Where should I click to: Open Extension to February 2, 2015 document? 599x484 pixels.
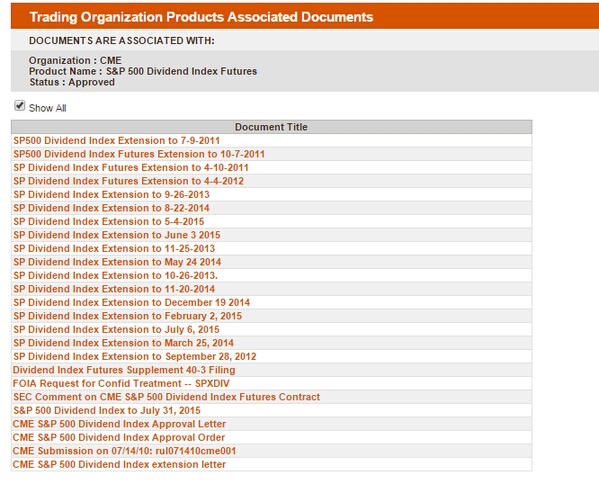point(128,316)
